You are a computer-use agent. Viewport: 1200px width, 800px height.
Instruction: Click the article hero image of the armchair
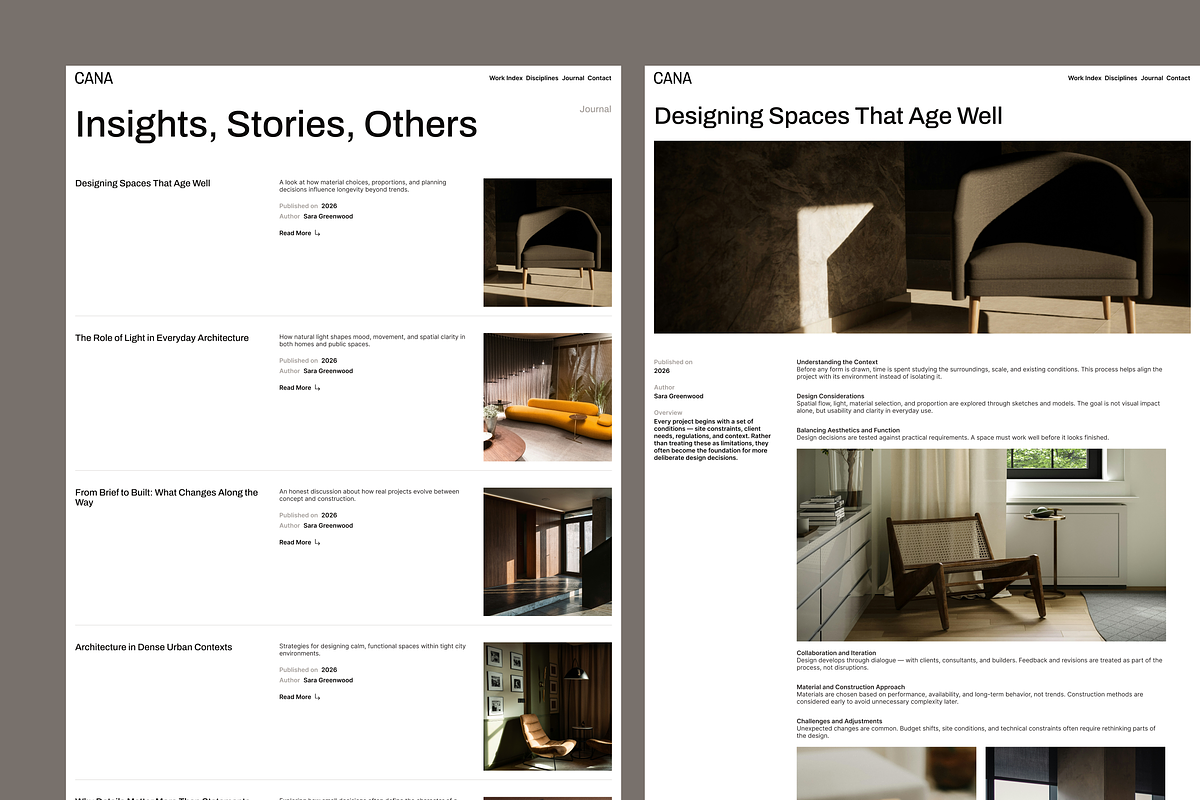(x=922, y=237)
